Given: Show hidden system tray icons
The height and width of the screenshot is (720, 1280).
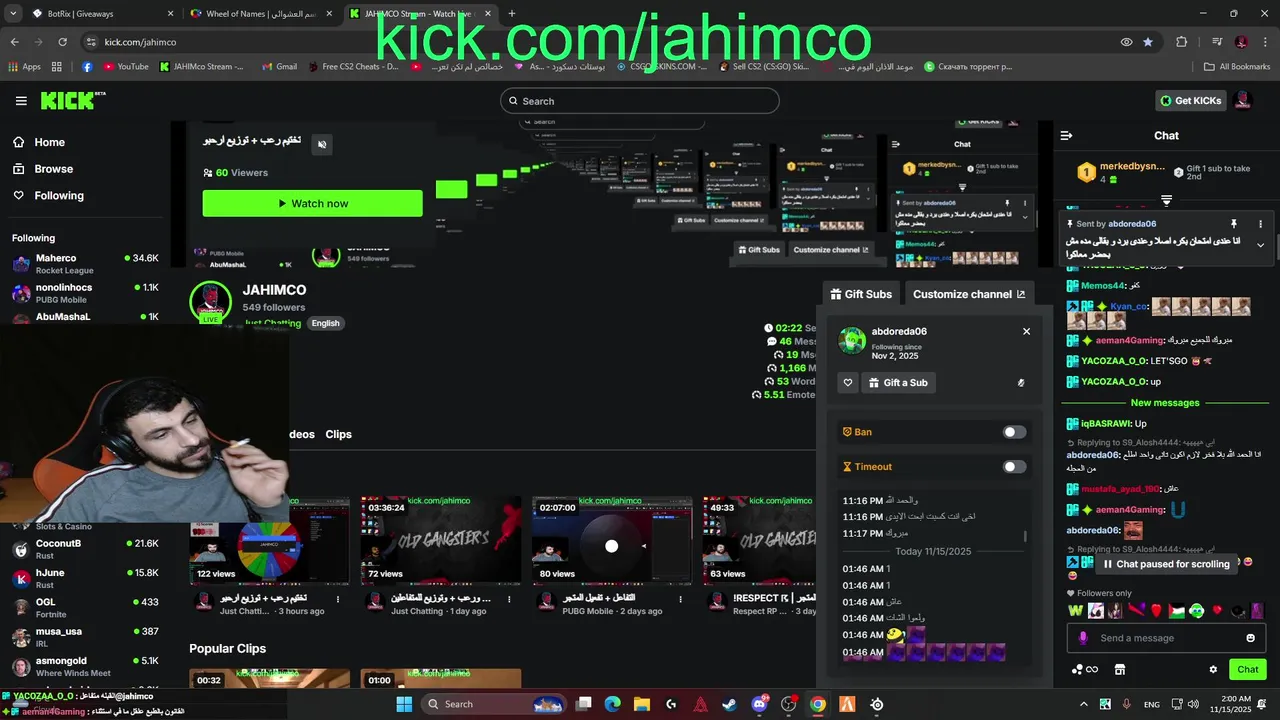Looking at the screenshot, I should pos(1084,704).
